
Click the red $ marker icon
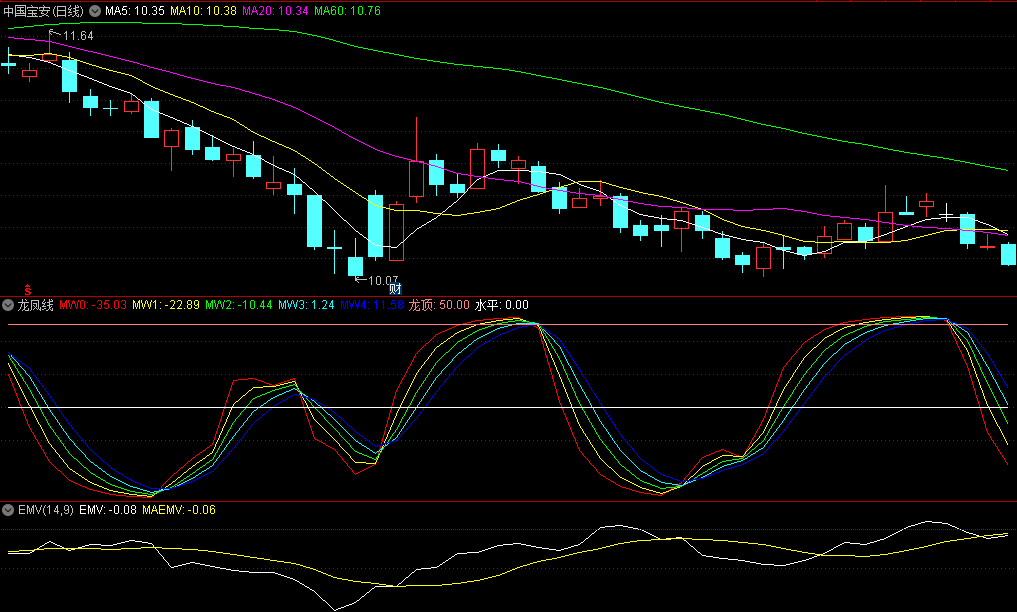(x=28, y=290)
